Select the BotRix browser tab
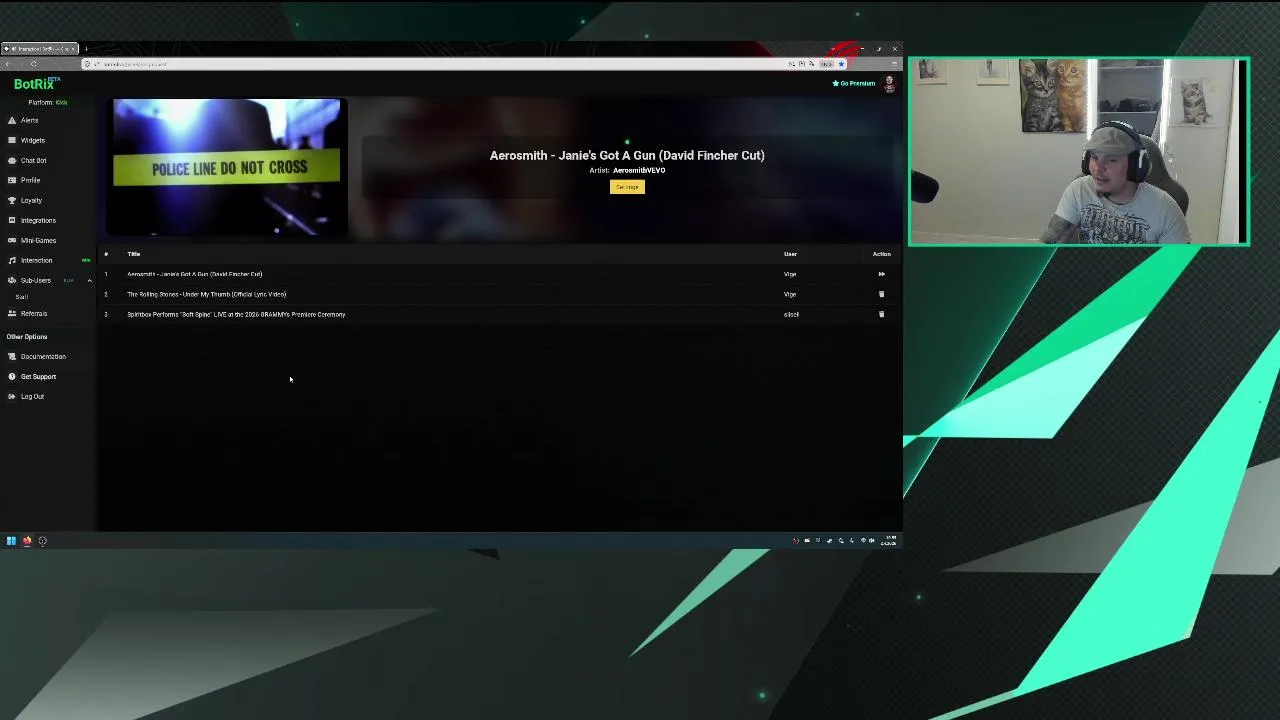The width and height of the screenshot is (1280, 720). [x=40, y=49]
